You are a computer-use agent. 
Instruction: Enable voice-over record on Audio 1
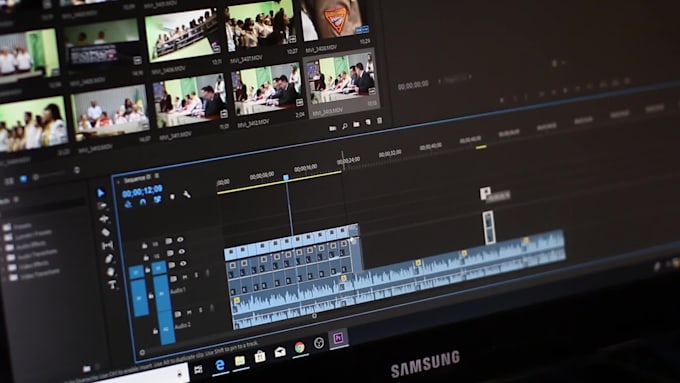[x=207, y=273]
